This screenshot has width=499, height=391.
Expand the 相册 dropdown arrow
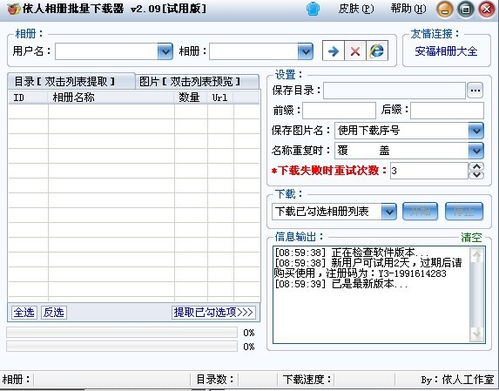[305, 51]
